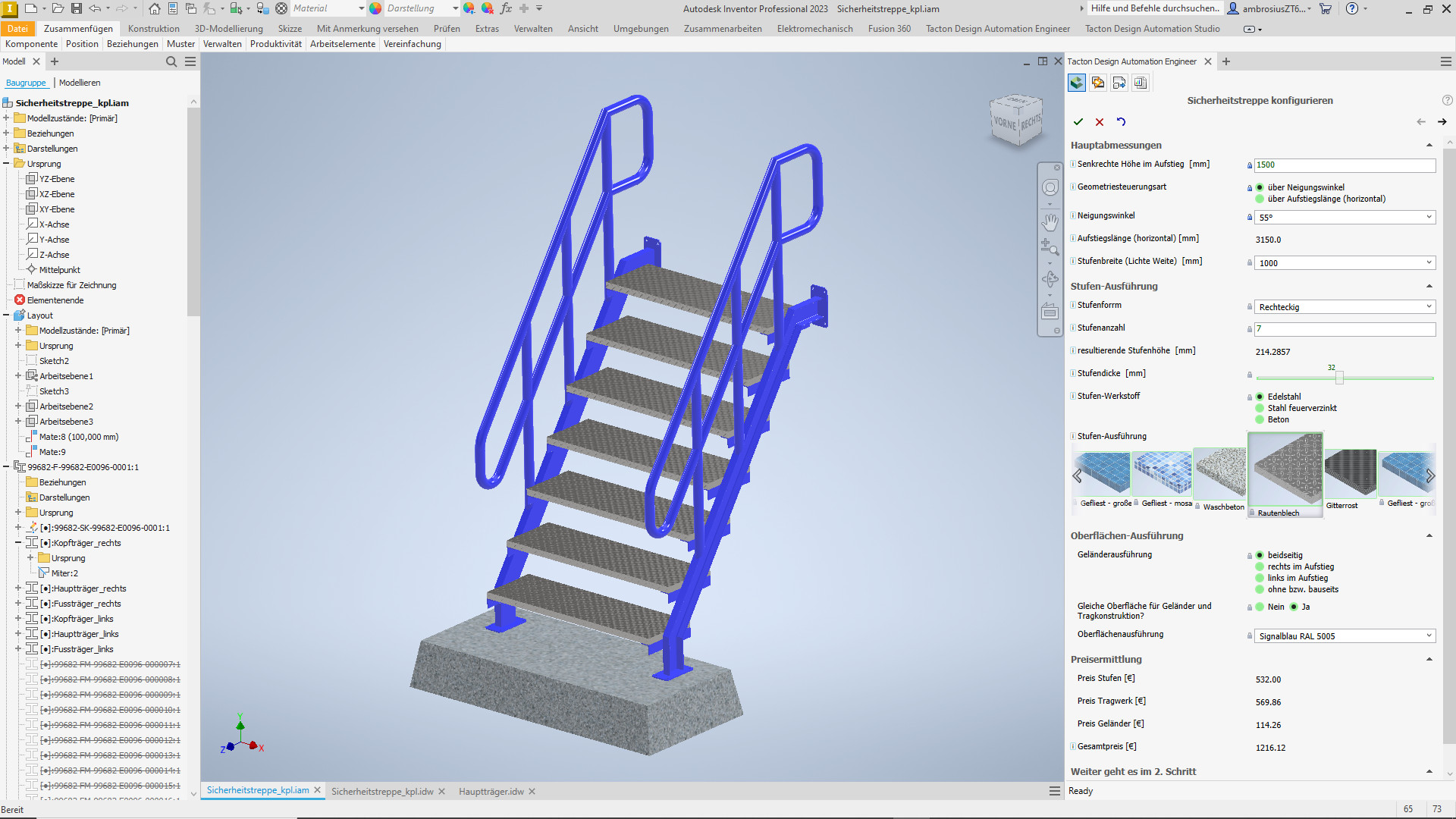Viewport: 1456px width, 819px height.
Task: Select 'rechts im Aufstieg' Geländerausführung option
Action: click(x=1260, y=566)
